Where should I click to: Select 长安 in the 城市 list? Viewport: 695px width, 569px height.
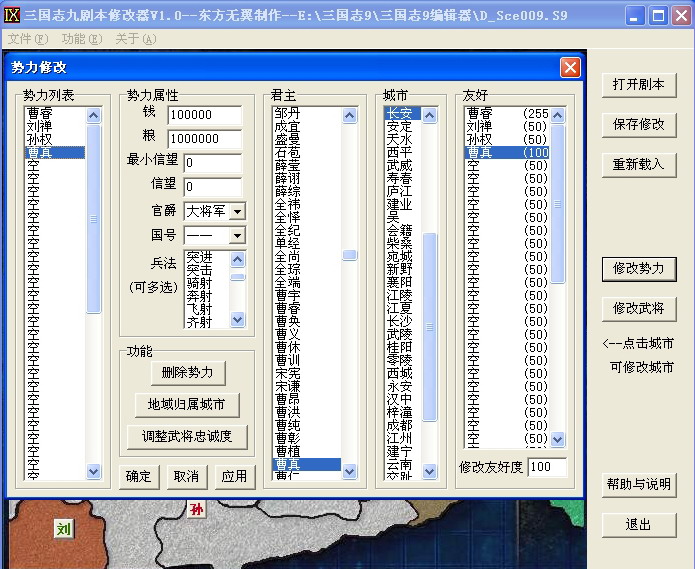(x=402, y=113)
